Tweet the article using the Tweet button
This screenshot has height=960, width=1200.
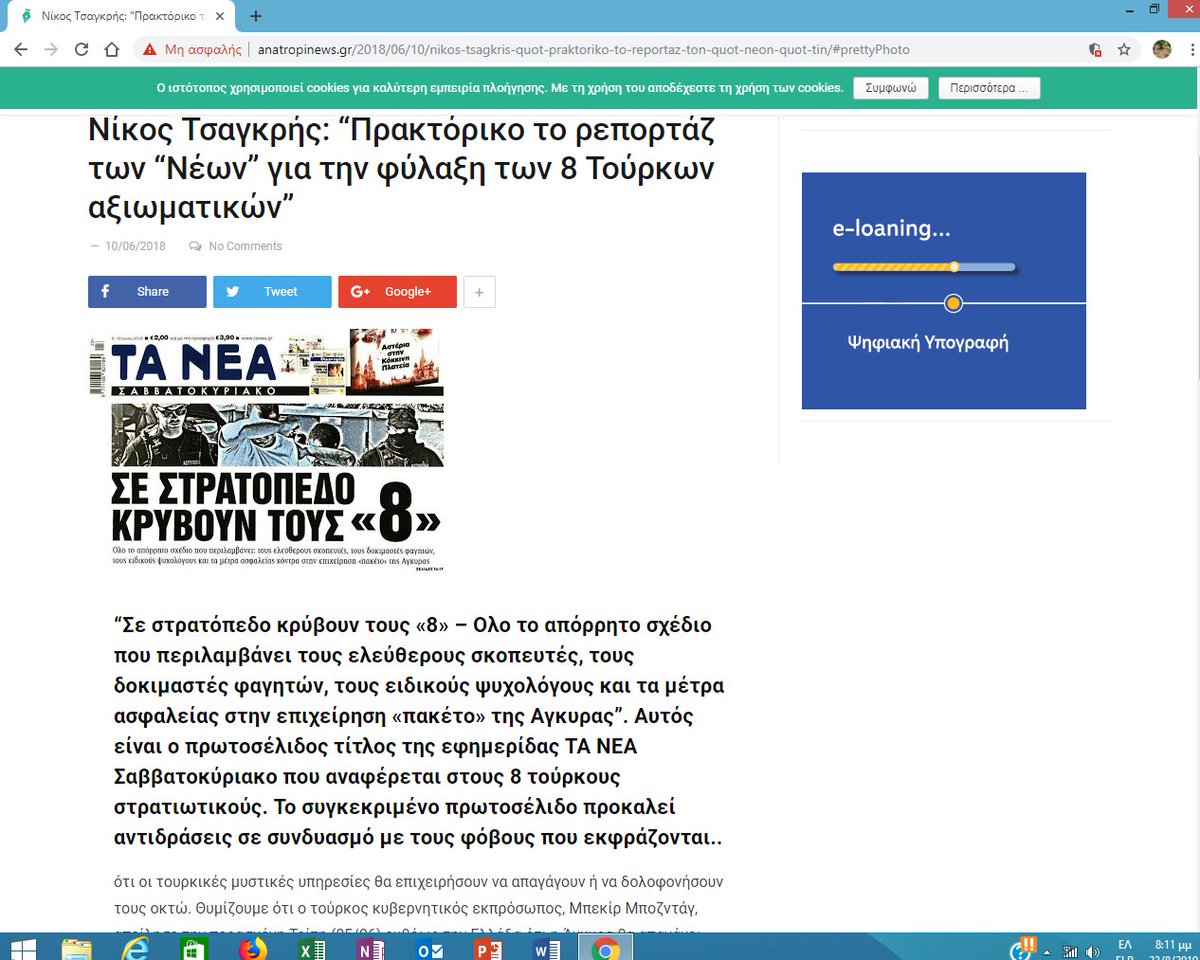coord(272,291)
